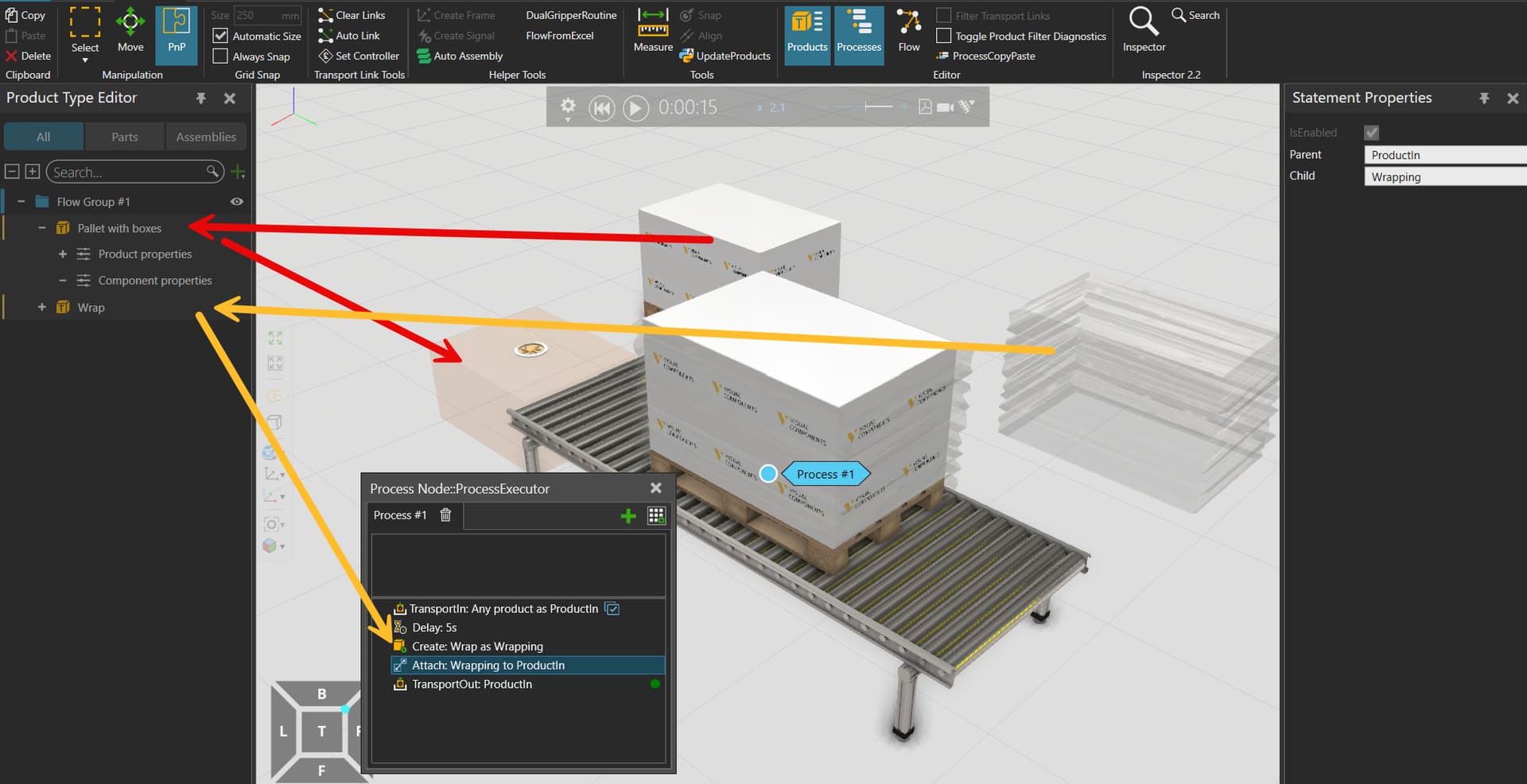
Task: Reset simulation with rewind button
Action: (x=602, y=107)
